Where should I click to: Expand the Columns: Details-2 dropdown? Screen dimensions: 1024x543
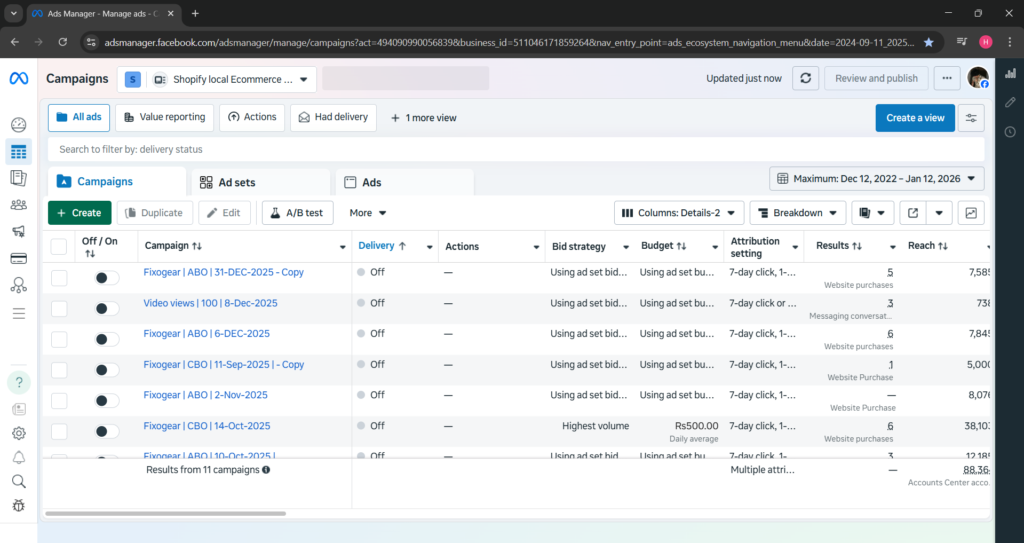point(679,213)
